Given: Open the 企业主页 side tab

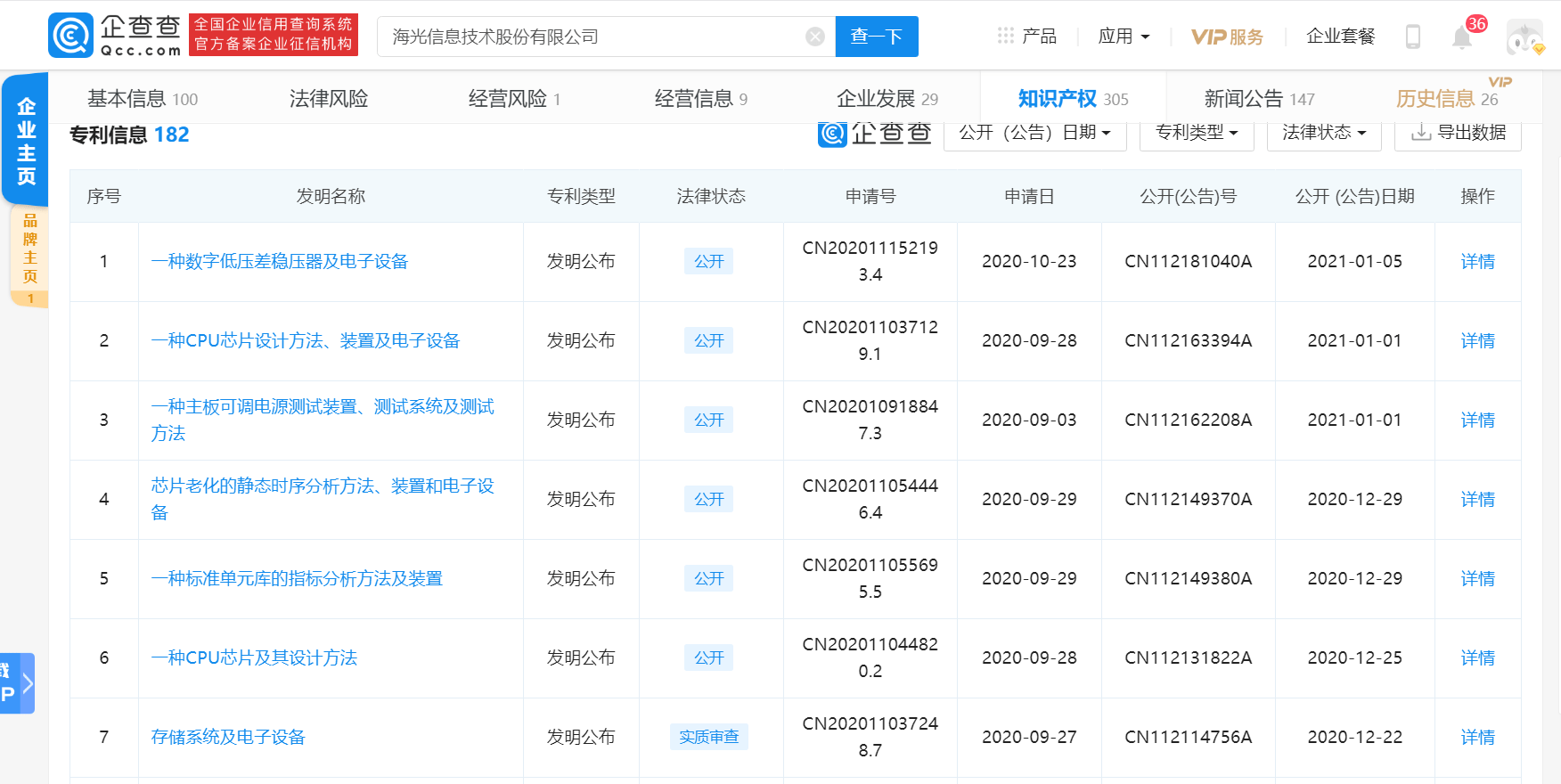Looking at the screenshot, I should [x=25, y=140].
